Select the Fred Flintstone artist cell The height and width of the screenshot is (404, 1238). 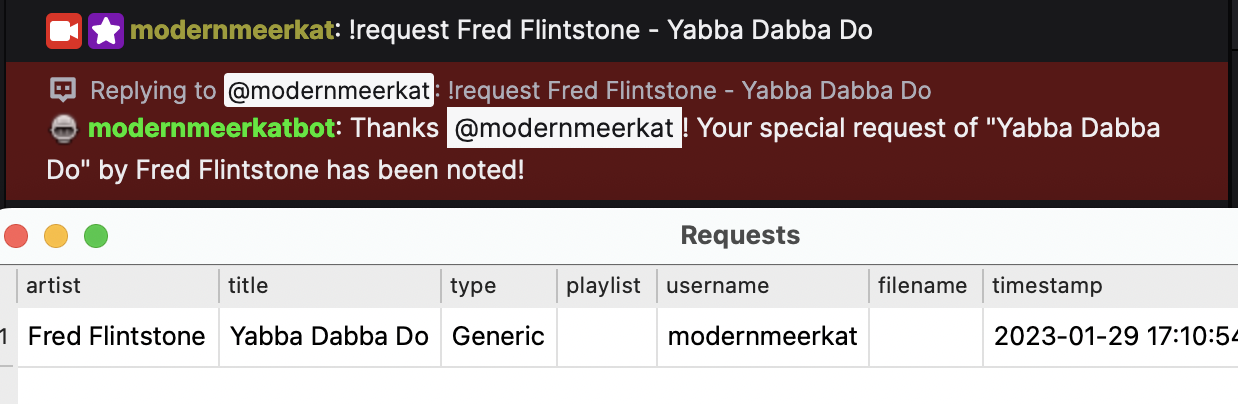pyautogui.click(x=116, y=336)
